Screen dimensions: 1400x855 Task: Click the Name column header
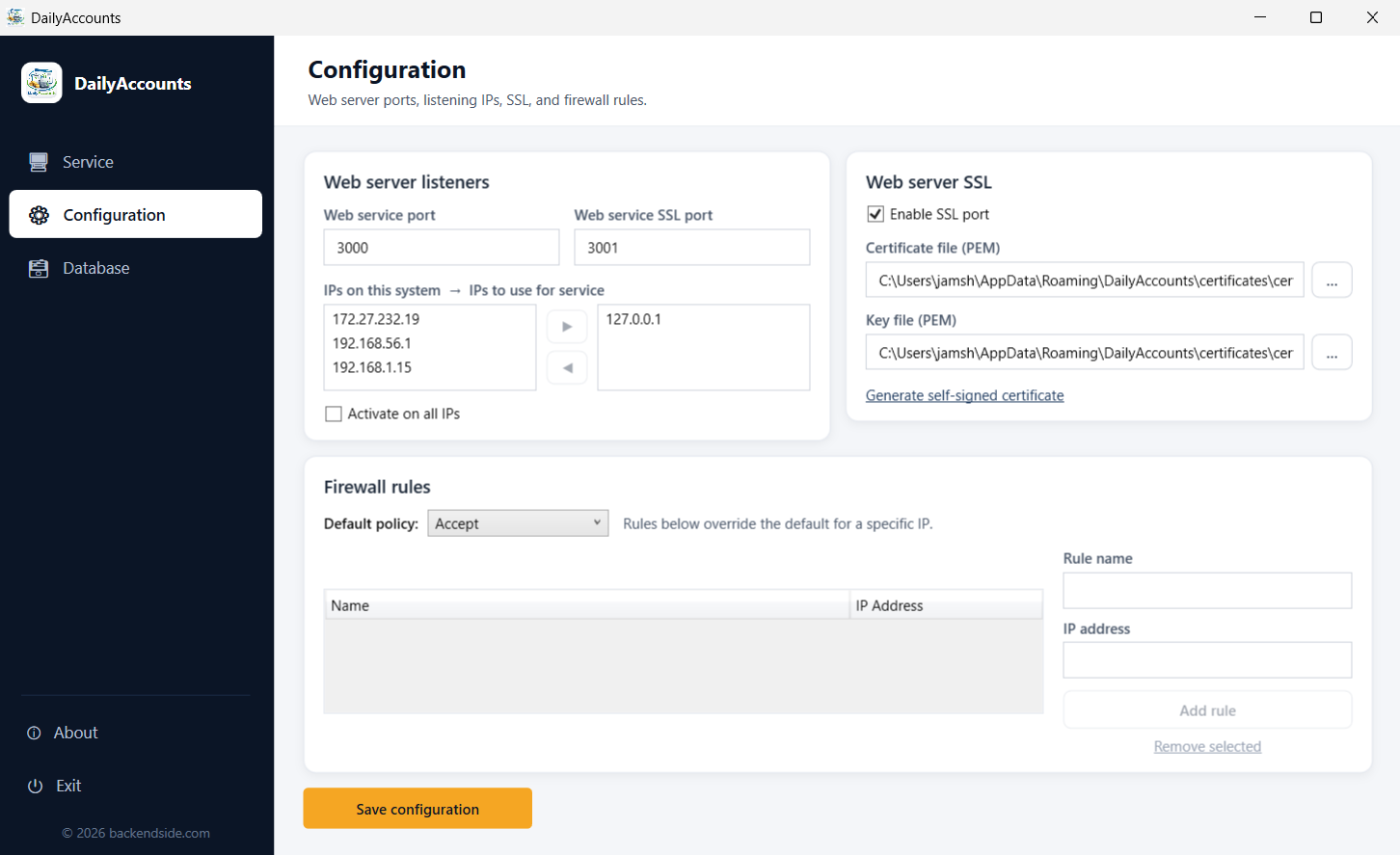click(587, 605)
